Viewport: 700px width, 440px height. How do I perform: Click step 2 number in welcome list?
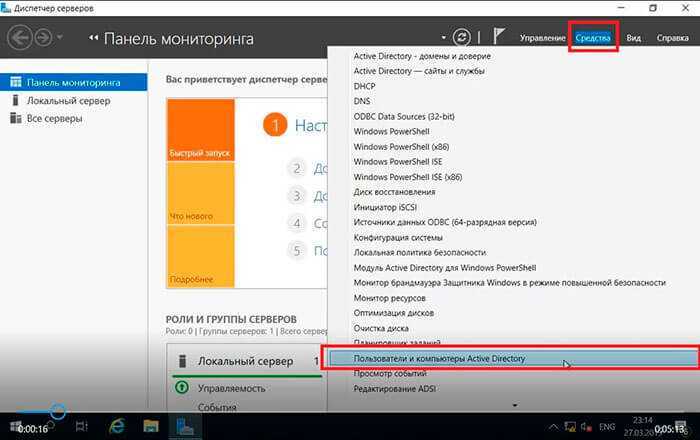pyautogui.click(x=296, y=169)
